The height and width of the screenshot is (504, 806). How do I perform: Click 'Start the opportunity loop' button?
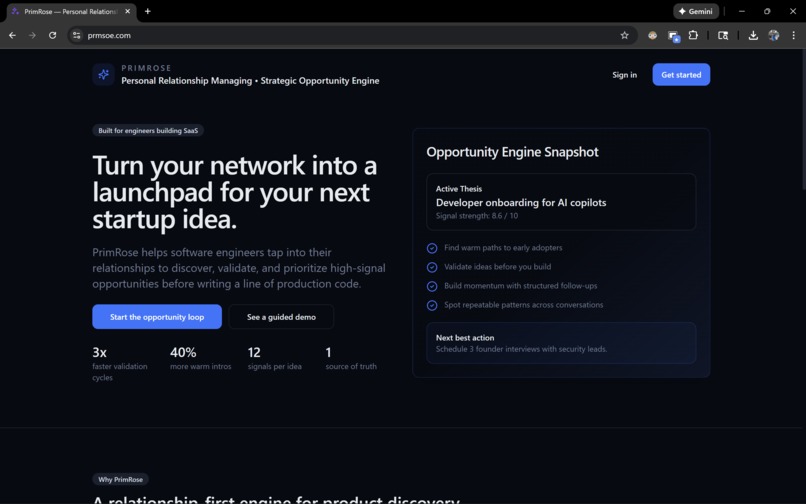click(x=157, y=317)
